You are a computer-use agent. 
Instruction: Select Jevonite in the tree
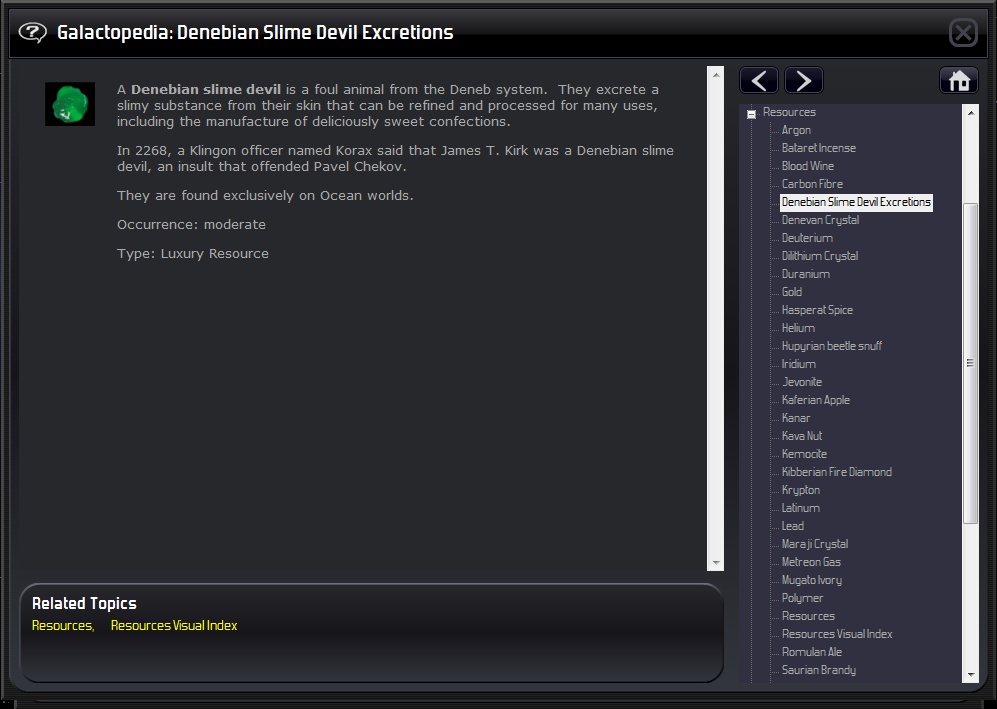802,382
